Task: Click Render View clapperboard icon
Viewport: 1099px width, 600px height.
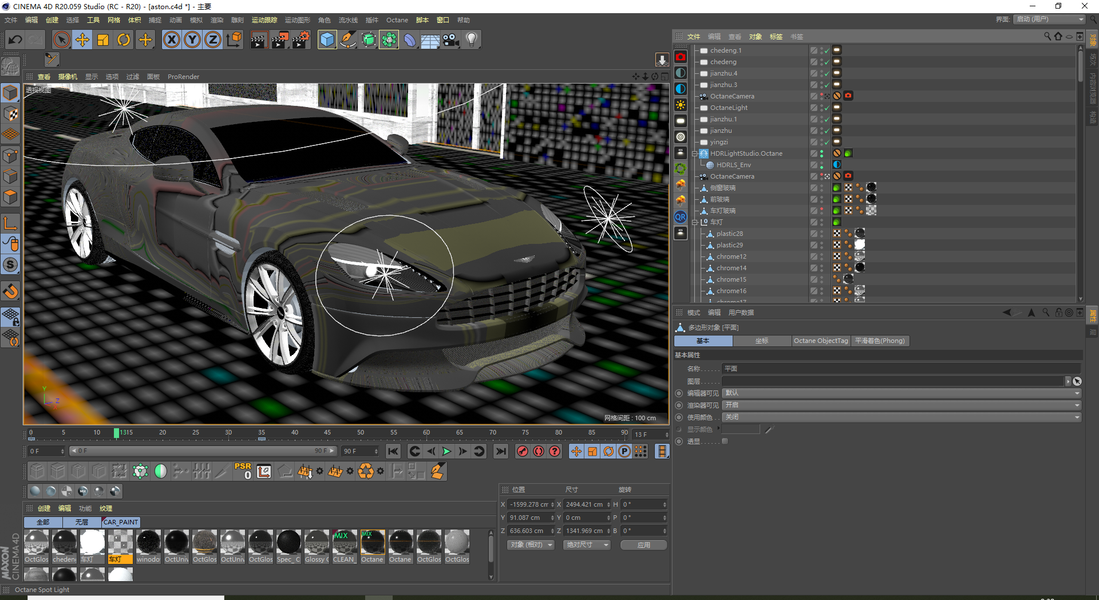Action: [x=259, y=40]
